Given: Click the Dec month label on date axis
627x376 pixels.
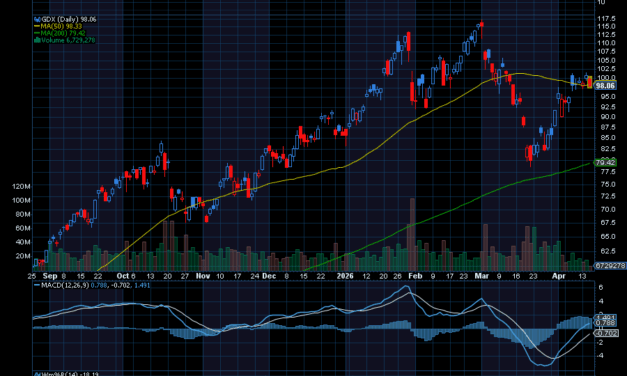Looking at the screenshot, I should [269, 276].
